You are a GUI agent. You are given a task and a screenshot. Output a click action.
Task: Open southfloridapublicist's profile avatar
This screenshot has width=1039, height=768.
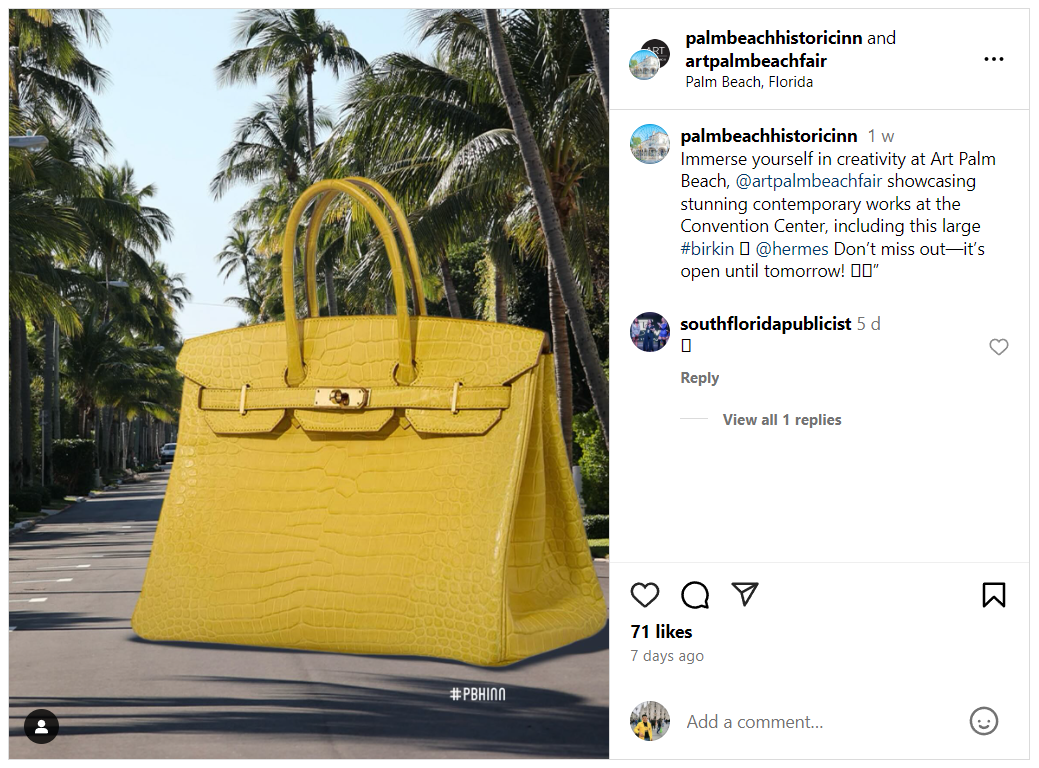(x=649, y=331)
